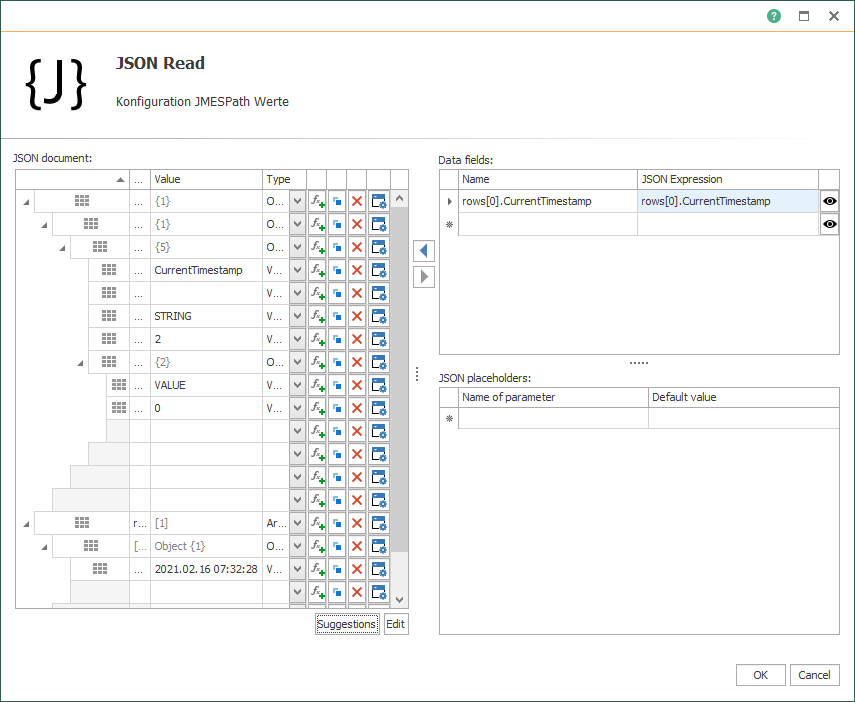Delete the 2021.02.16 timestamp row
The image size is (855, 702).
359,569
